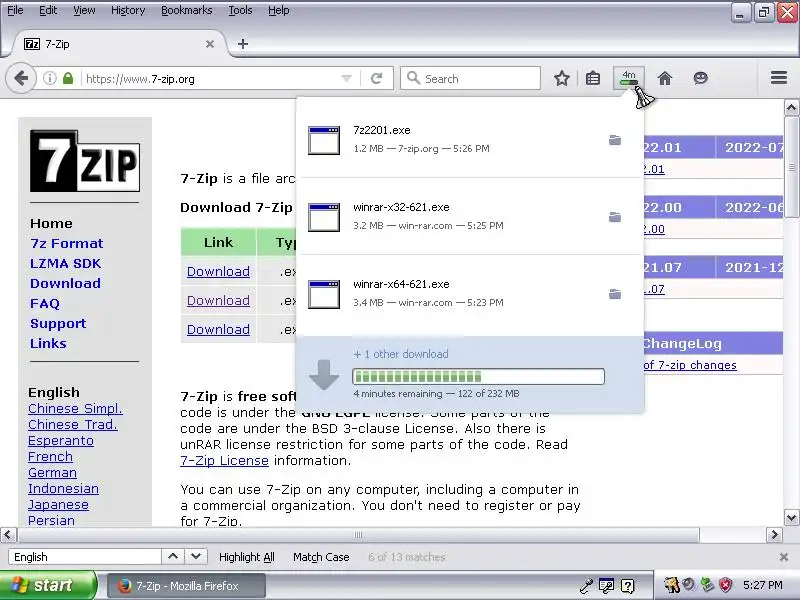
Task: Click the address bar URL field
Action: 212,79
